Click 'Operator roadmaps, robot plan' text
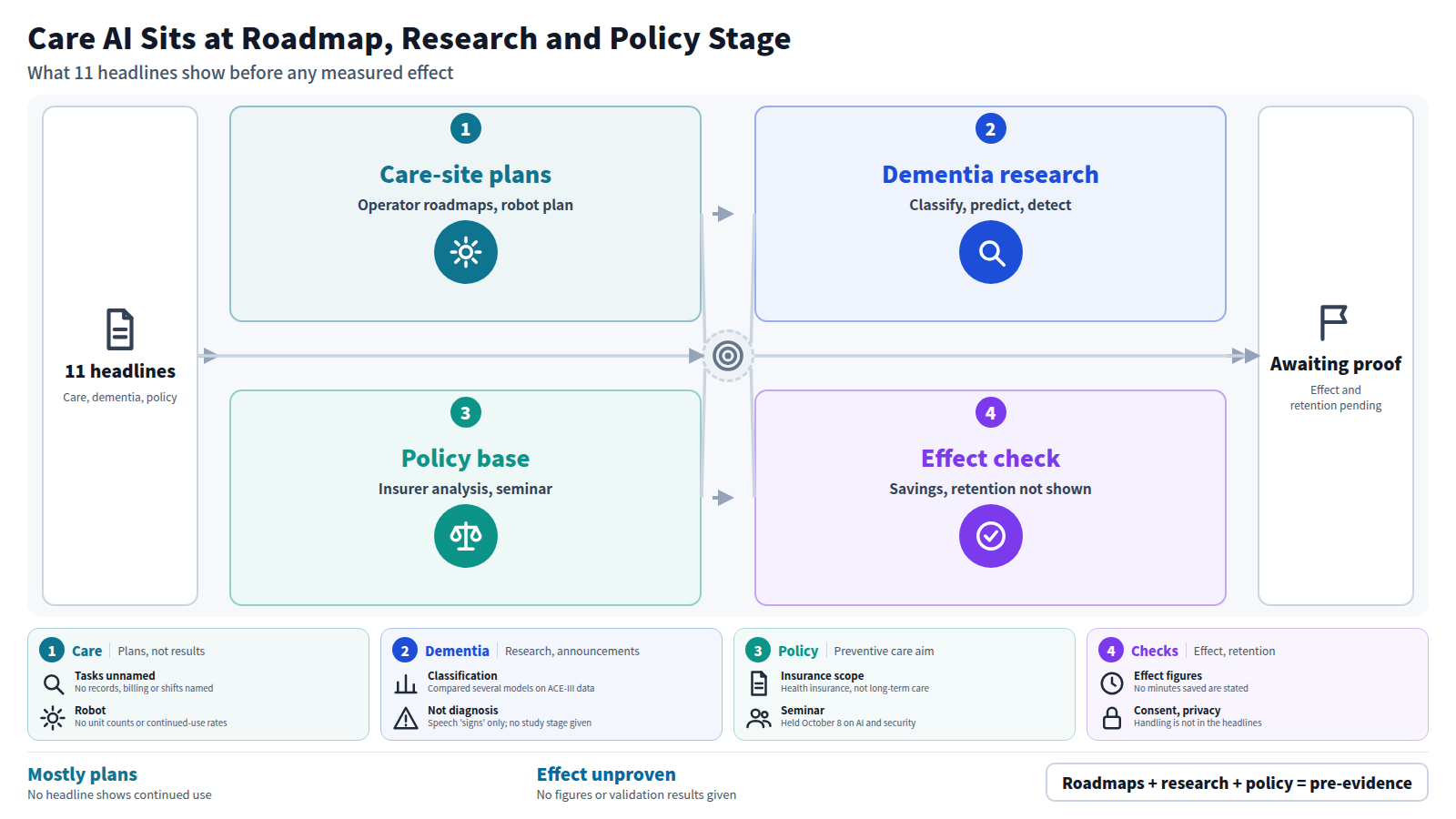1456x819 pixels. pyautogui.click(x=466, y=205)
